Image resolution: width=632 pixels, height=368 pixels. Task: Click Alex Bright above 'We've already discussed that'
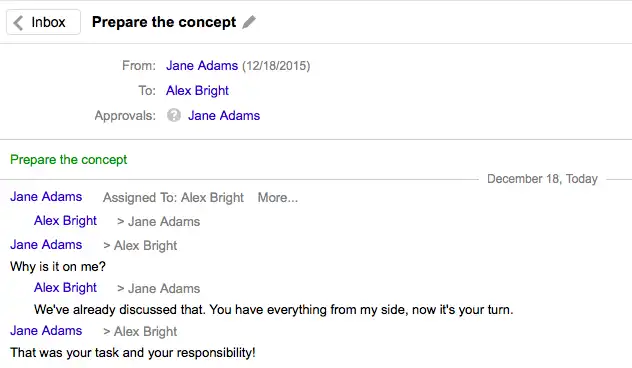[65, 287]
